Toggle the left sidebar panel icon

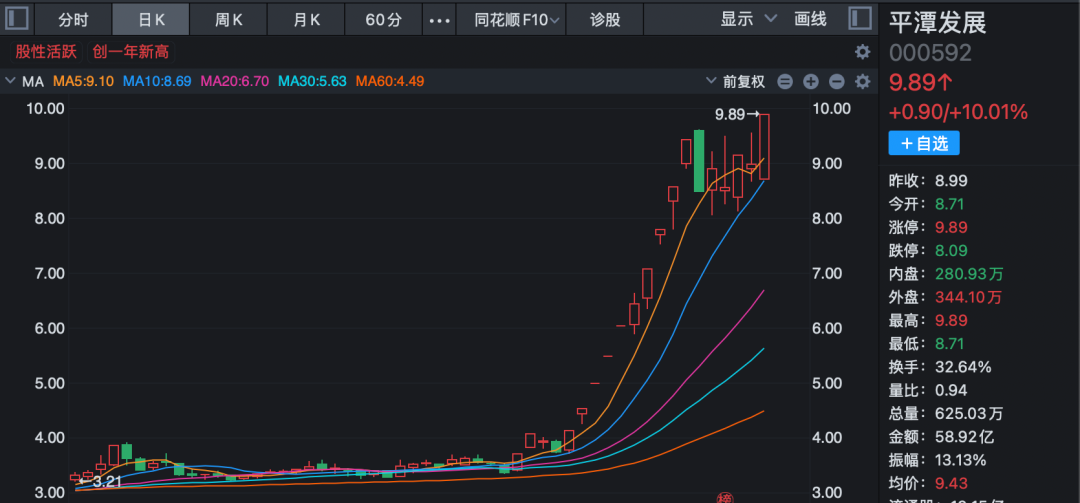pos(17,19)
